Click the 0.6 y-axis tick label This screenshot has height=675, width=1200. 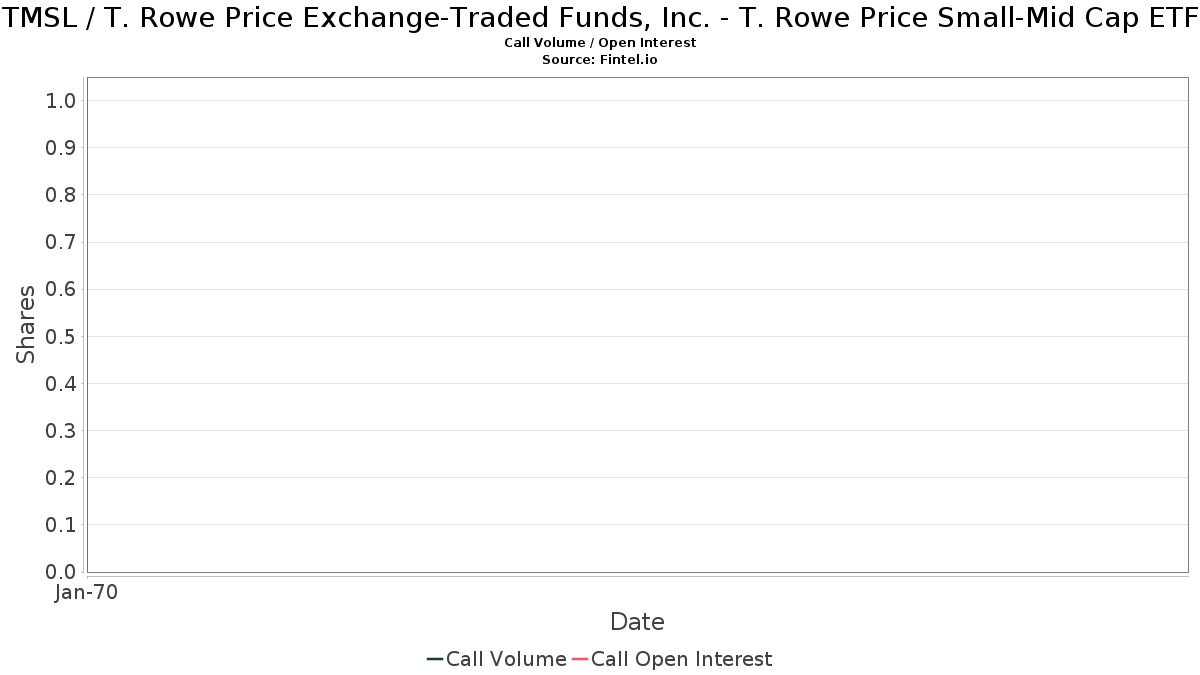click(x=61, y=289)
